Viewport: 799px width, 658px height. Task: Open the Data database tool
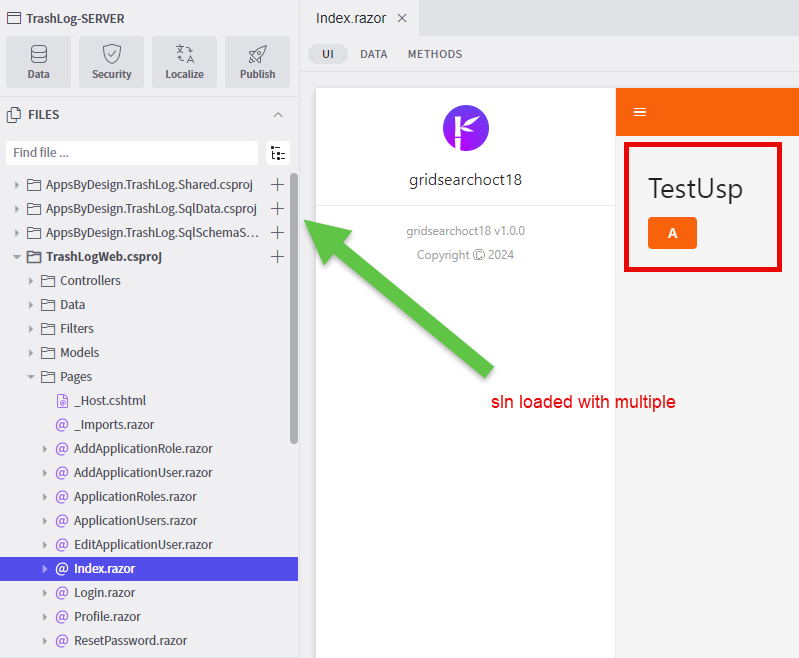[38, 62]
